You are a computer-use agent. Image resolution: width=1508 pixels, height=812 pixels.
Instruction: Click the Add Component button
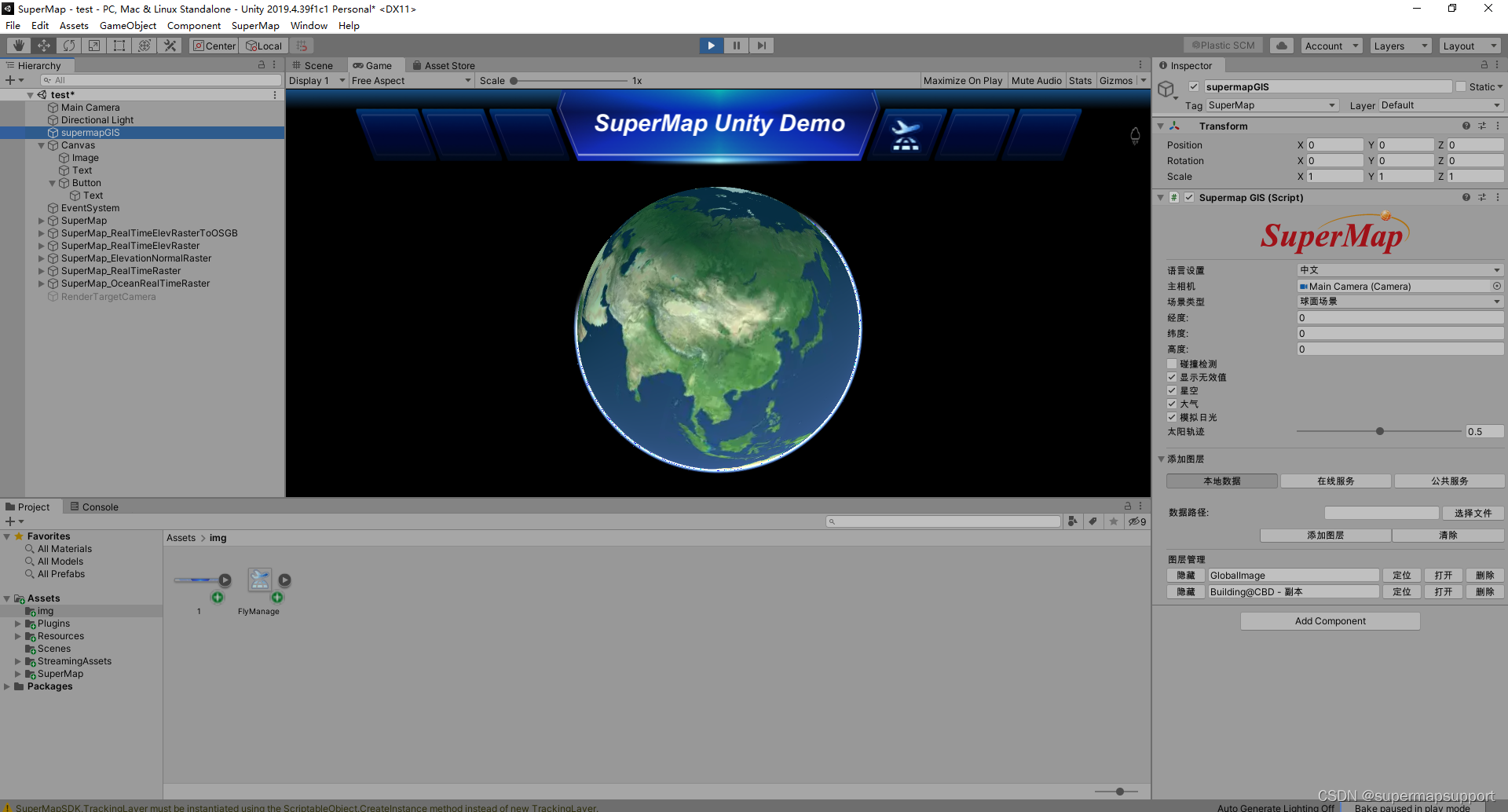pos(1329,620)
